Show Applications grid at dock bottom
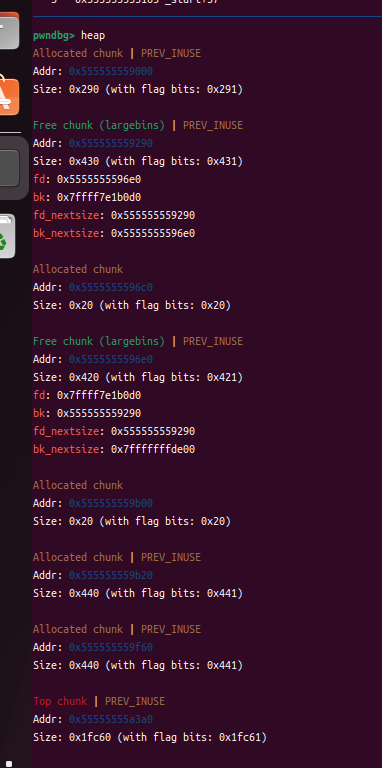The height and width of the screenshot is (768, 382). pos(8,764)
